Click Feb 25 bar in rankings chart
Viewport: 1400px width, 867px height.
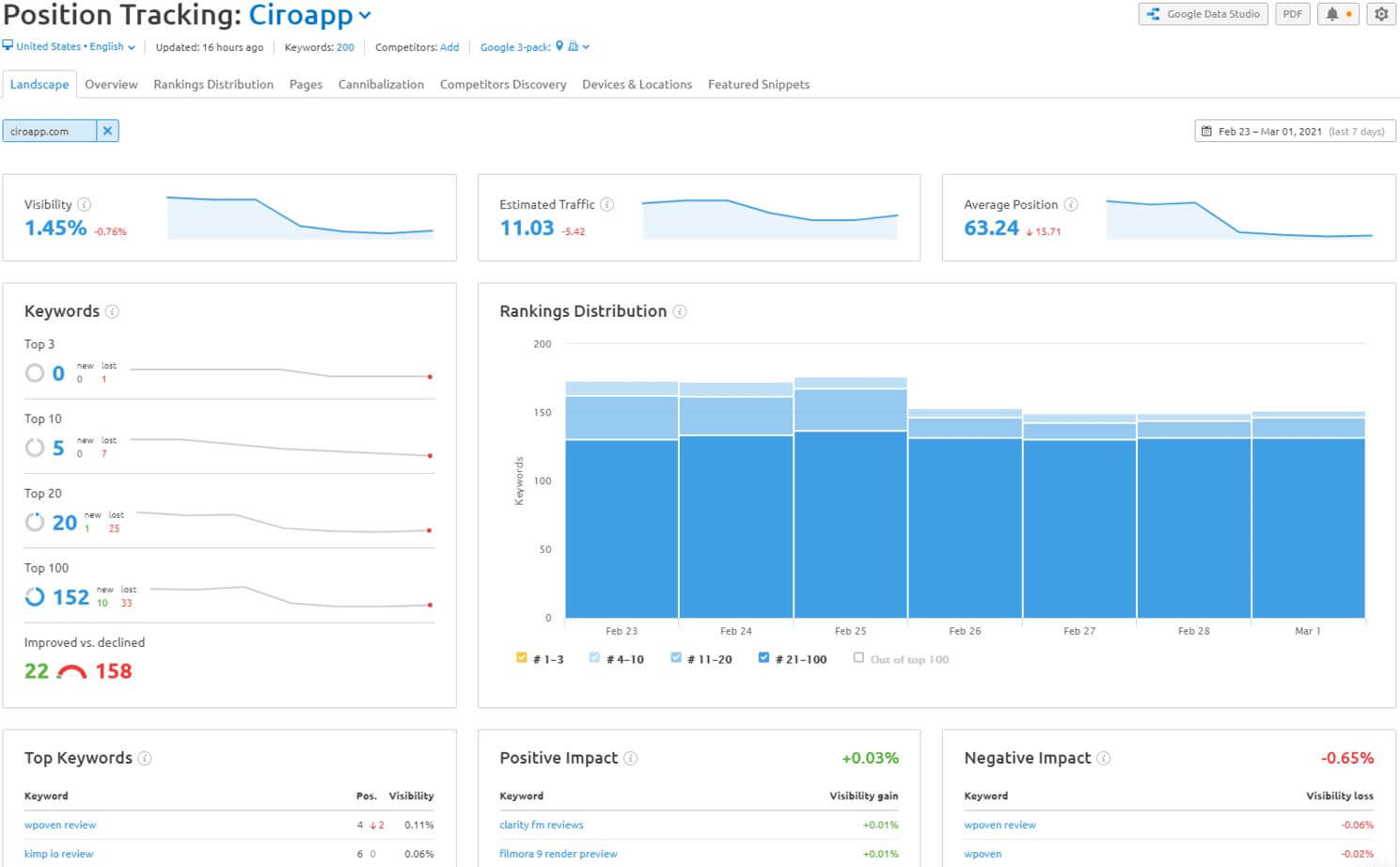tap(850, 497)
